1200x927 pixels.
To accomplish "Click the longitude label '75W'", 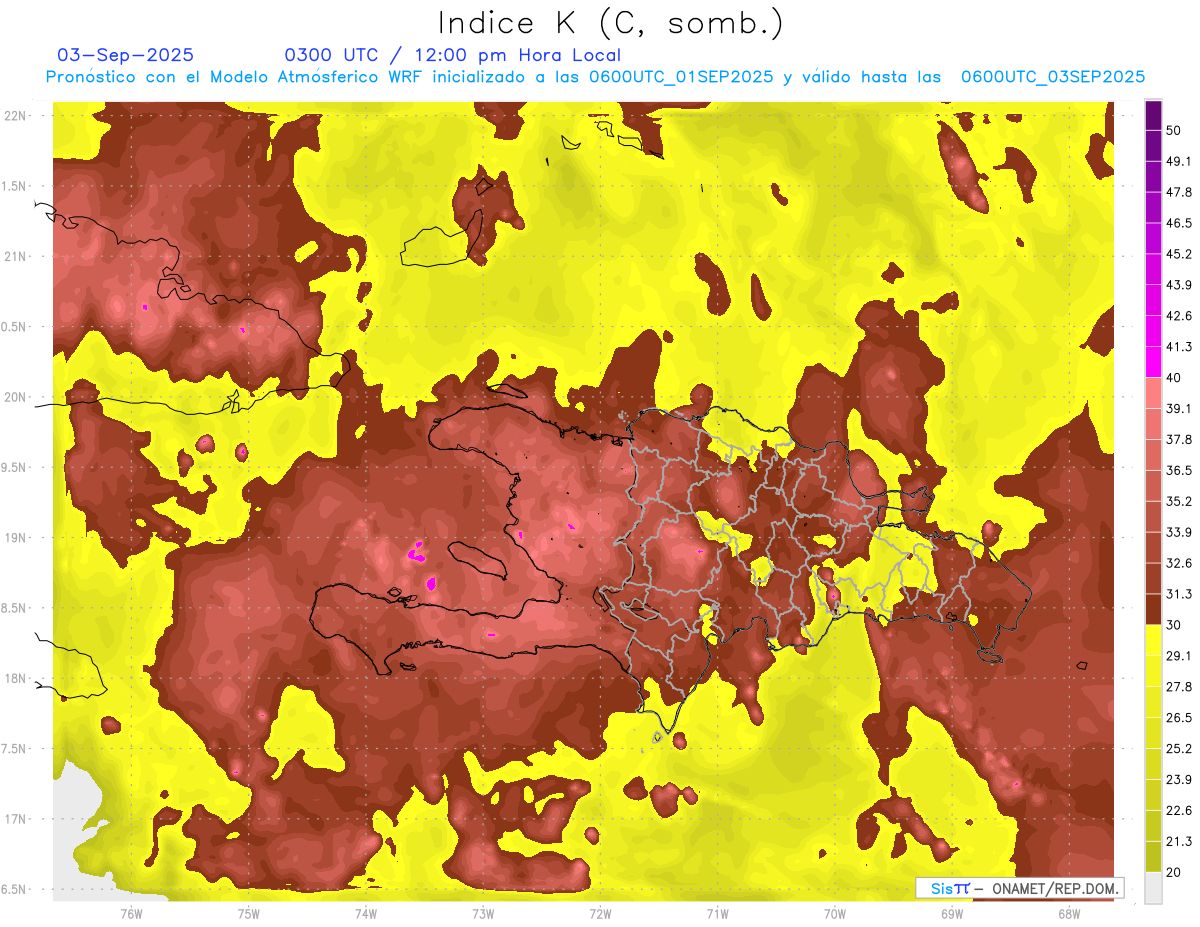I will (249, 913).
